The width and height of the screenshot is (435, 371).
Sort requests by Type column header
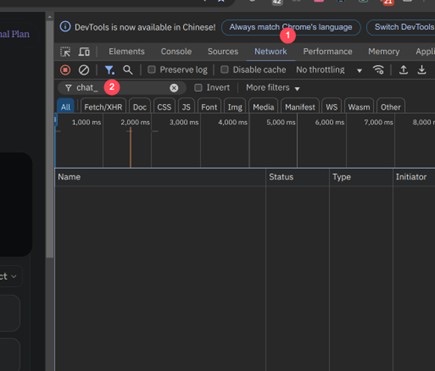tap(361, 177)
